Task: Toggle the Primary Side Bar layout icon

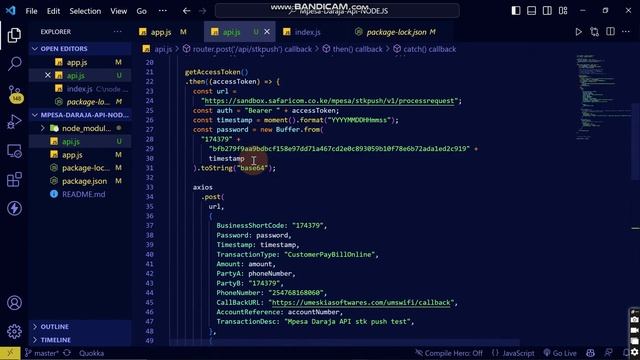Action: (516, 11)
